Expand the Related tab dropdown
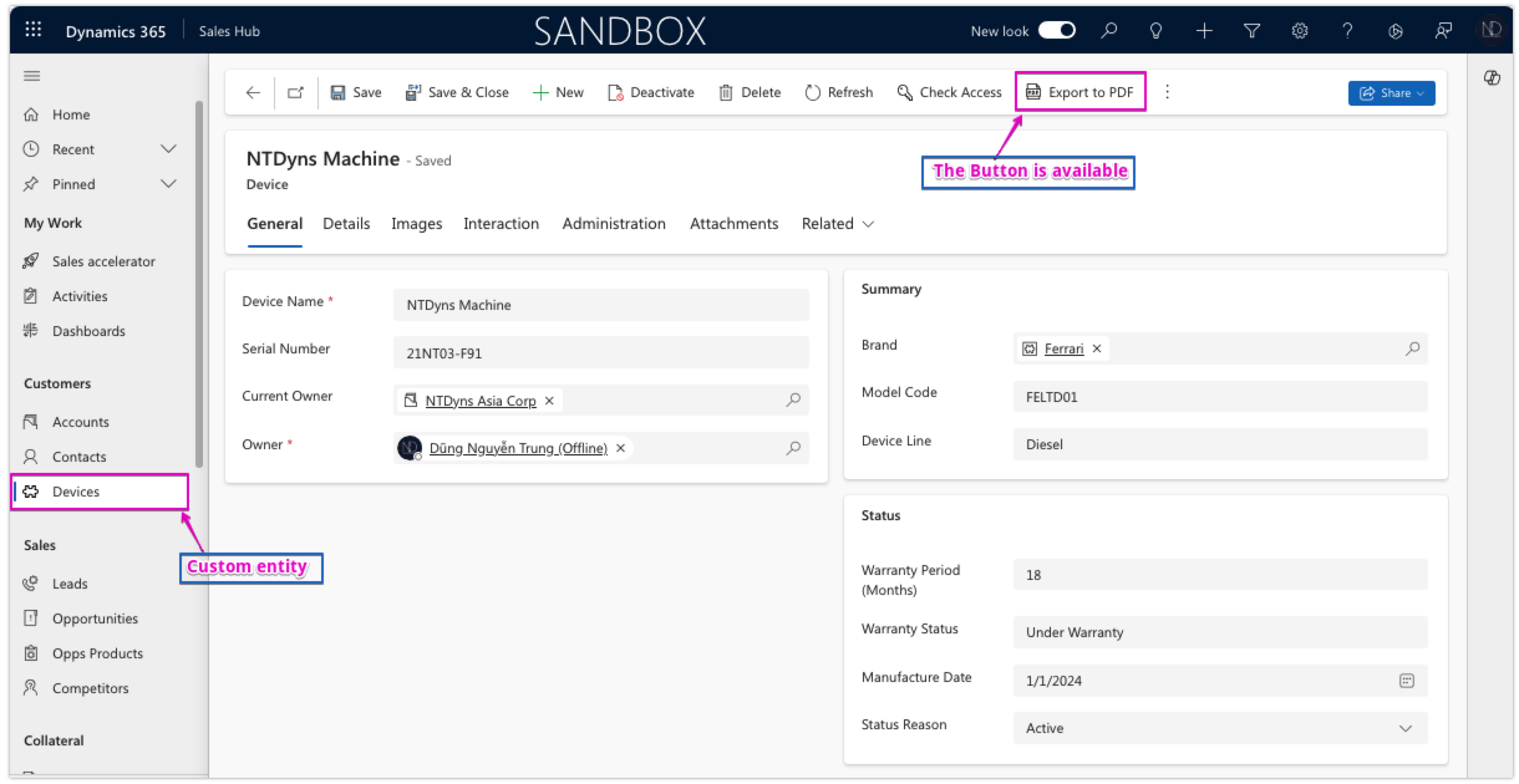This screenshot has width=1519, height=784. coord(838,224)
